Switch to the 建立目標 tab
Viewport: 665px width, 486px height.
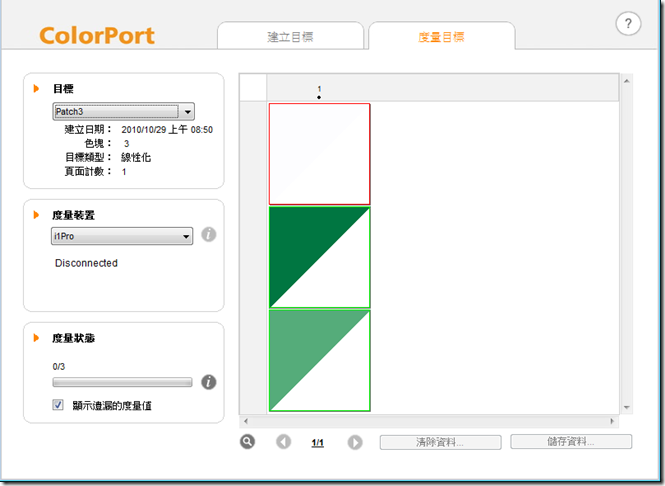291,37
